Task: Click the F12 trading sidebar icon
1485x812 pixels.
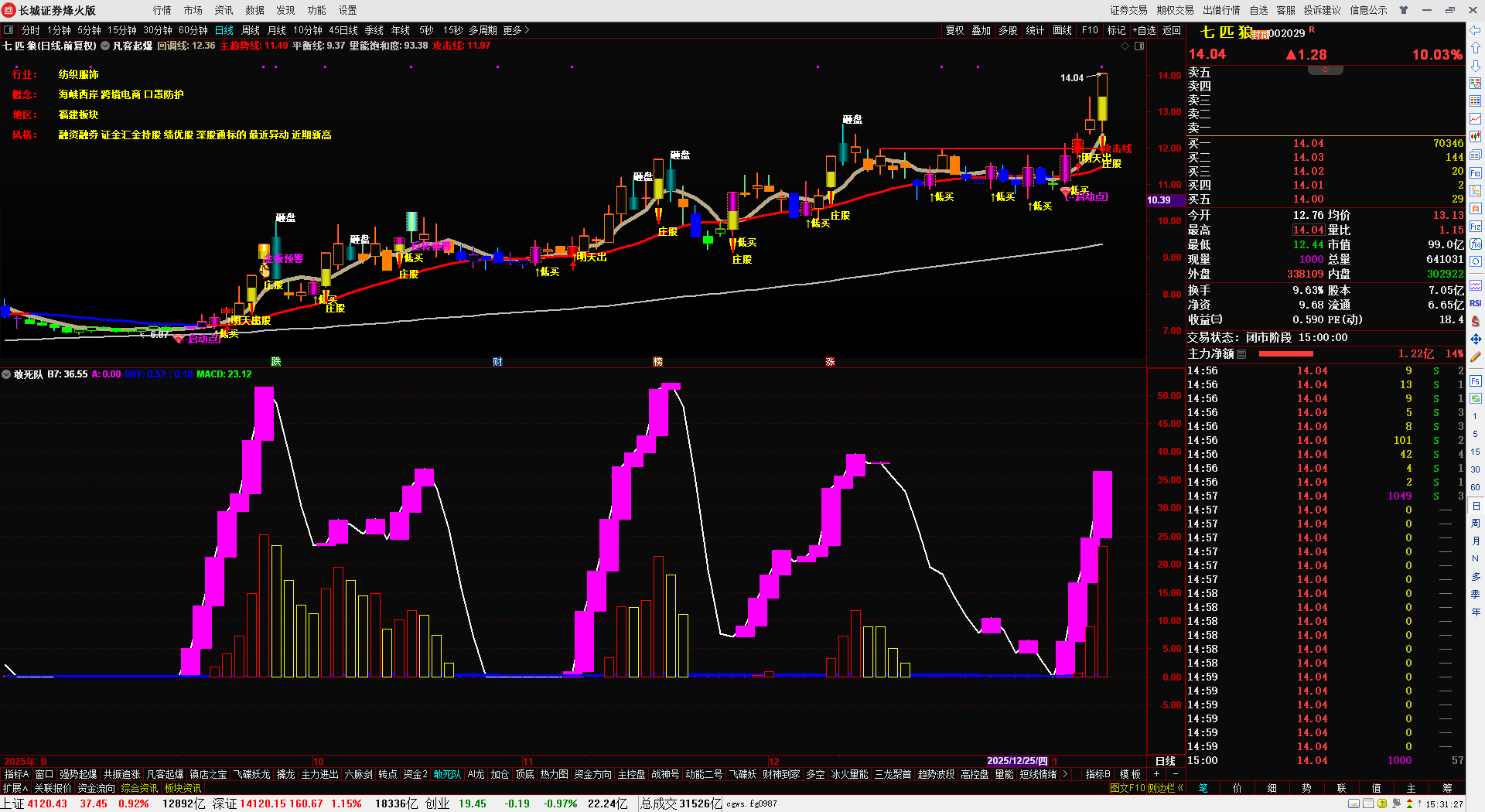Action: click(x=1476, y=227)
